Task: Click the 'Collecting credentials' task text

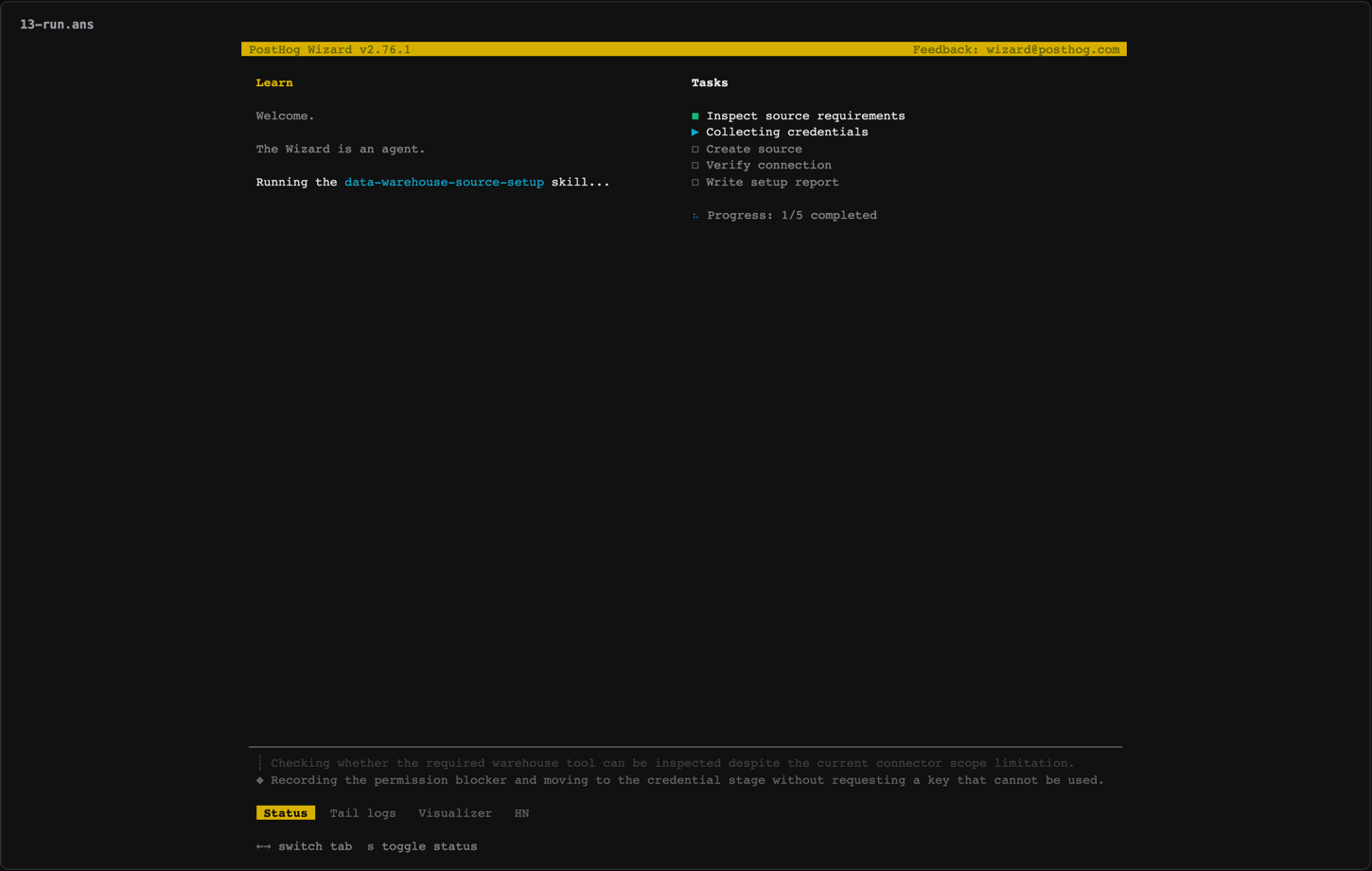Action: tap(786, 133)
